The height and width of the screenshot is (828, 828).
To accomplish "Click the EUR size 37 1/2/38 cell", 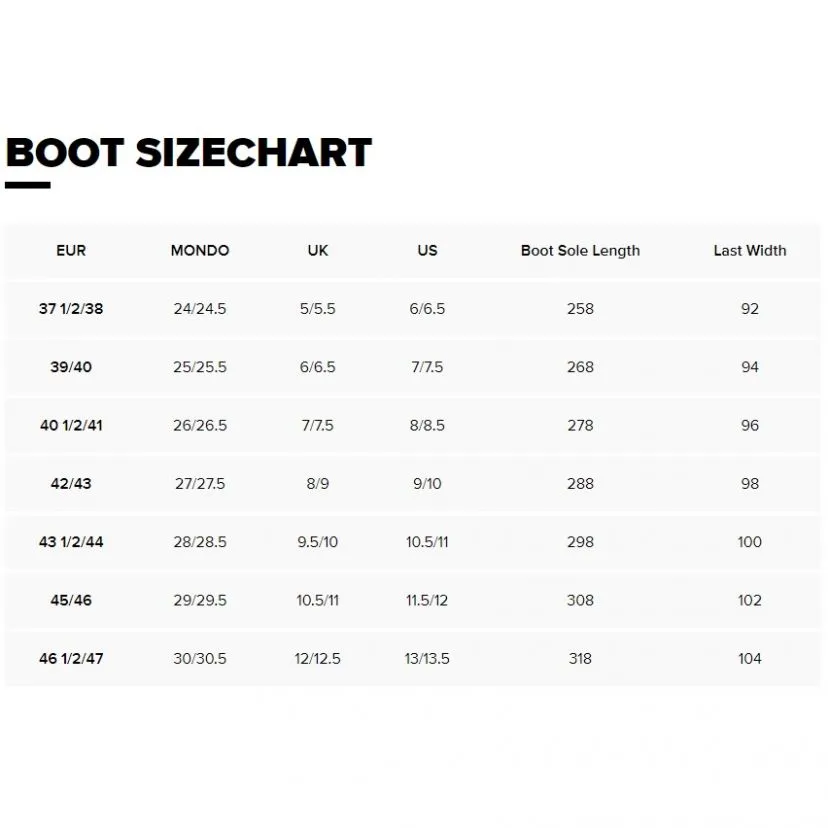I will (71, 309).
